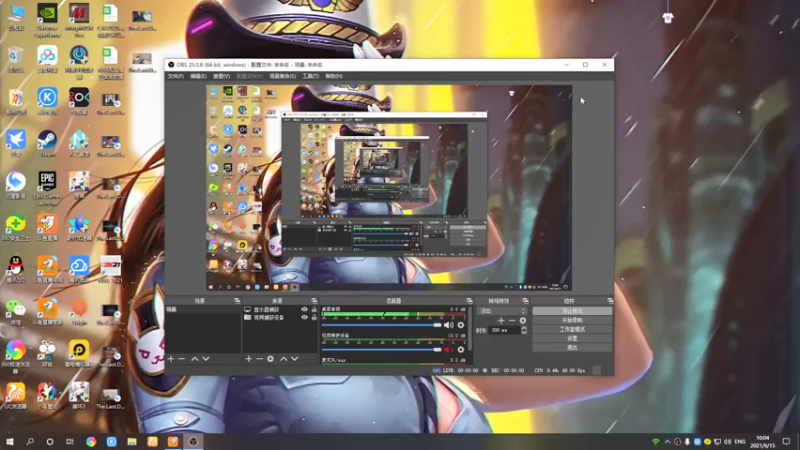Open the File (文件) menu in OBS
The height and width of the screenshot is (450, 800).
(176, 77)
